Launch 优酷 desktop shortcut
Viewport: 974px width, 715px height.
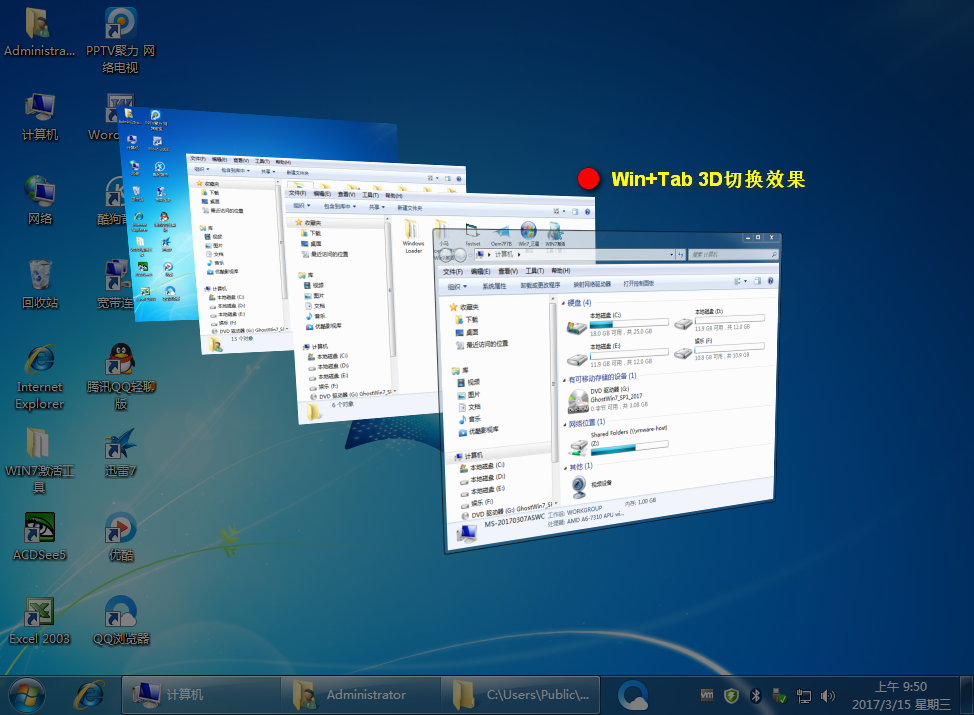coord(121,537)
